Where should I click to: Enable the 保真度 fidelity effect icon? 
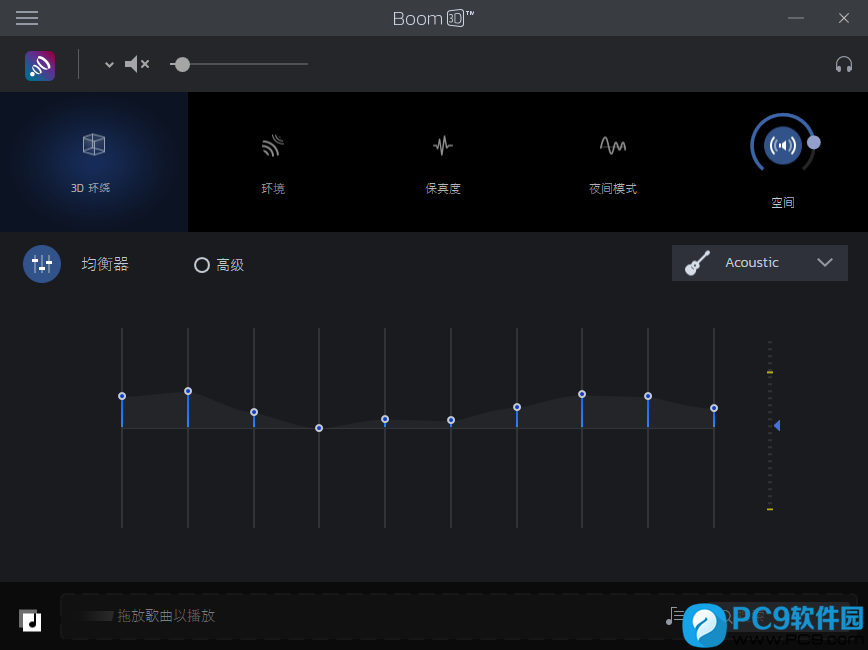pyautogui.click(x=442, y=146)
